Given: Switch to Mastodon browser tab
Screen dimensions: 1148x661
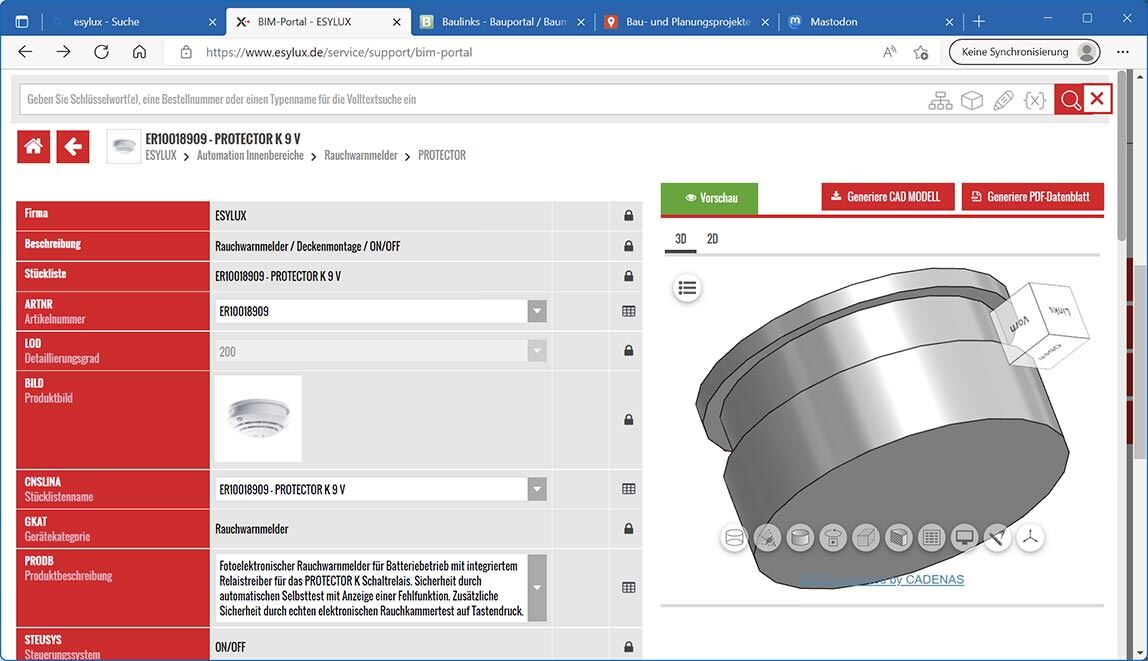Looking at the screenshot, I should pos(871,22).
